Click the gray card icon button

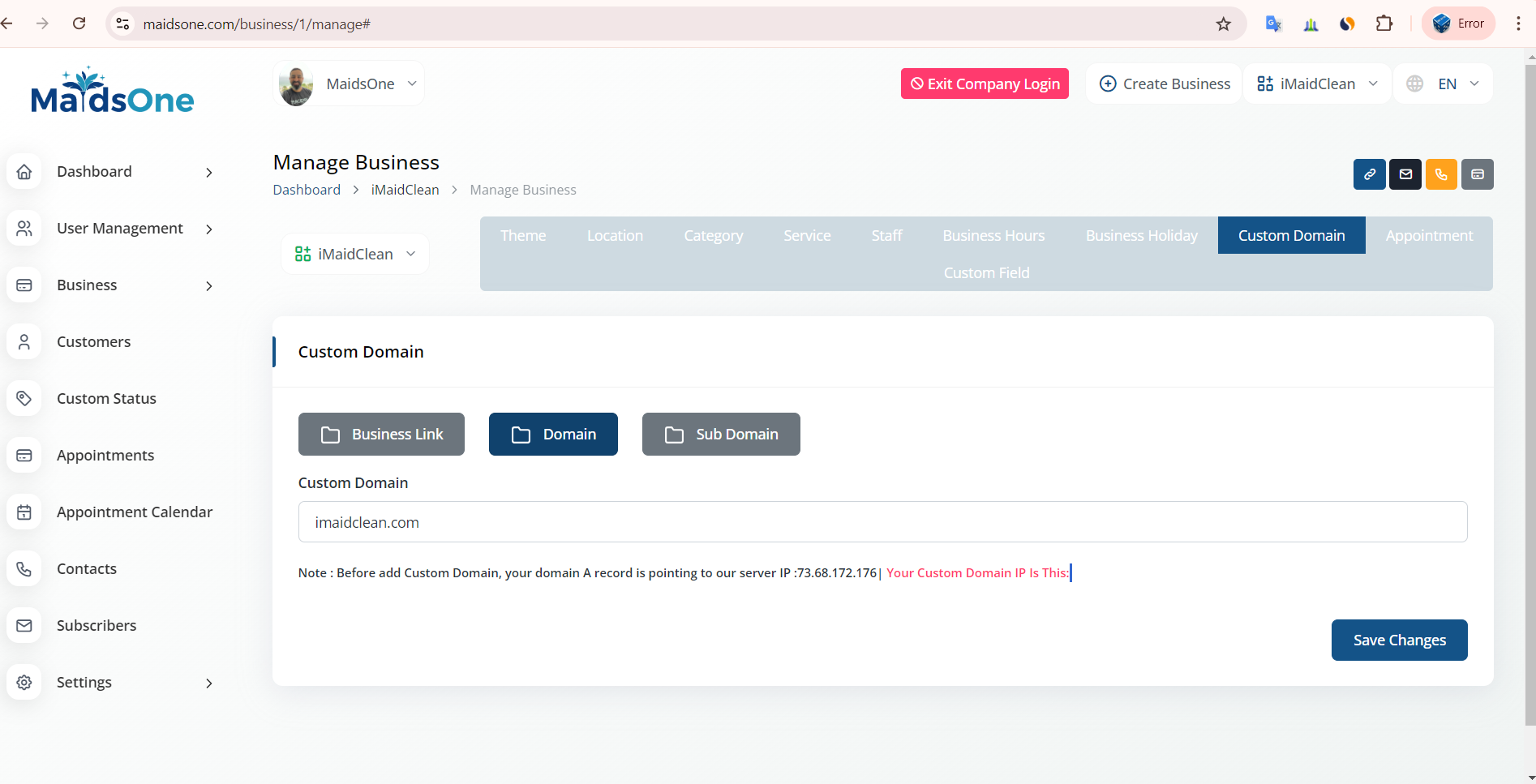pos(1477,174)
